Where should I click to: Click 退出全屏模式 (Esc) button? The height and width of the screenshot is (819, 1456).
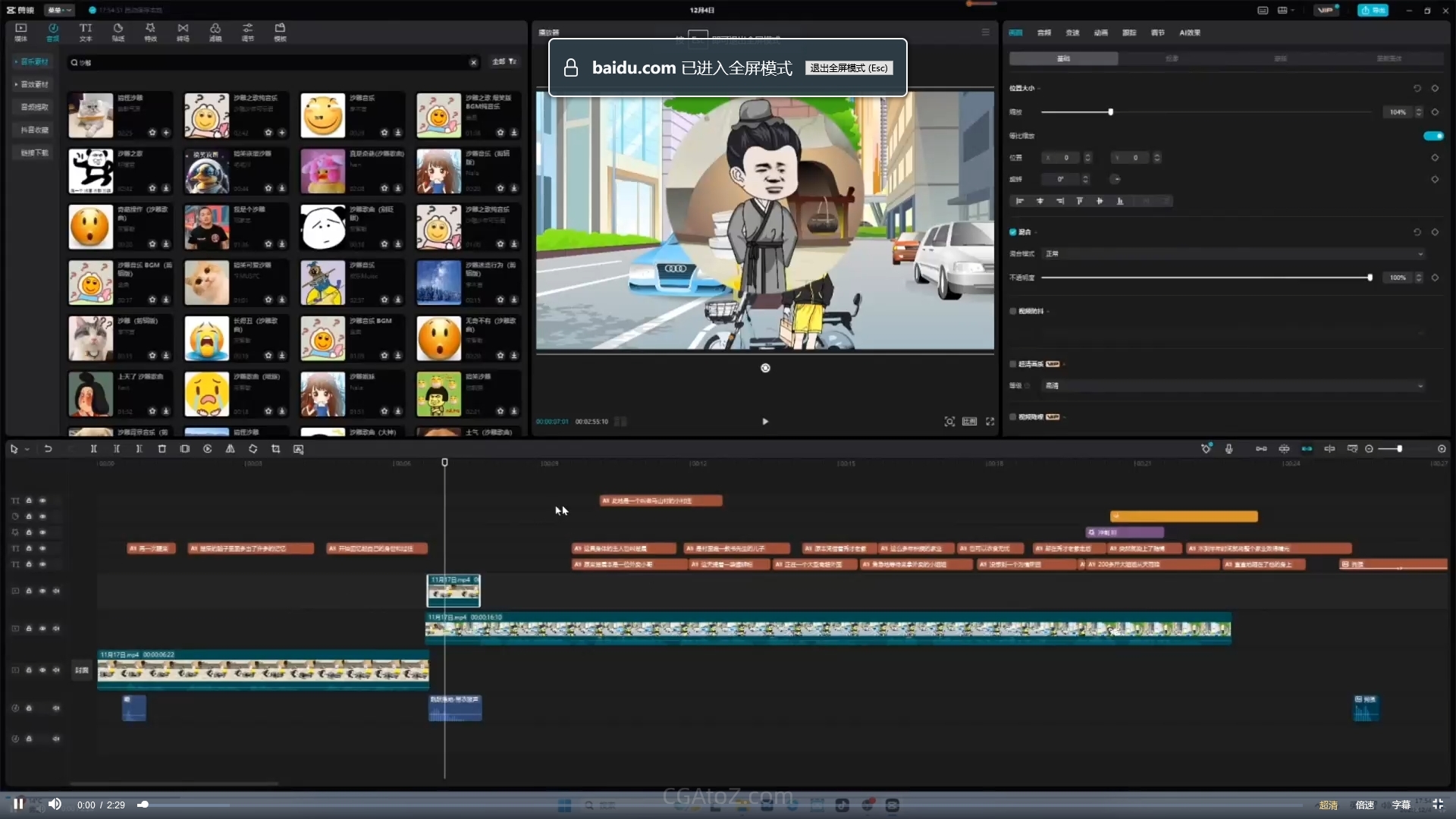point(849,68)
